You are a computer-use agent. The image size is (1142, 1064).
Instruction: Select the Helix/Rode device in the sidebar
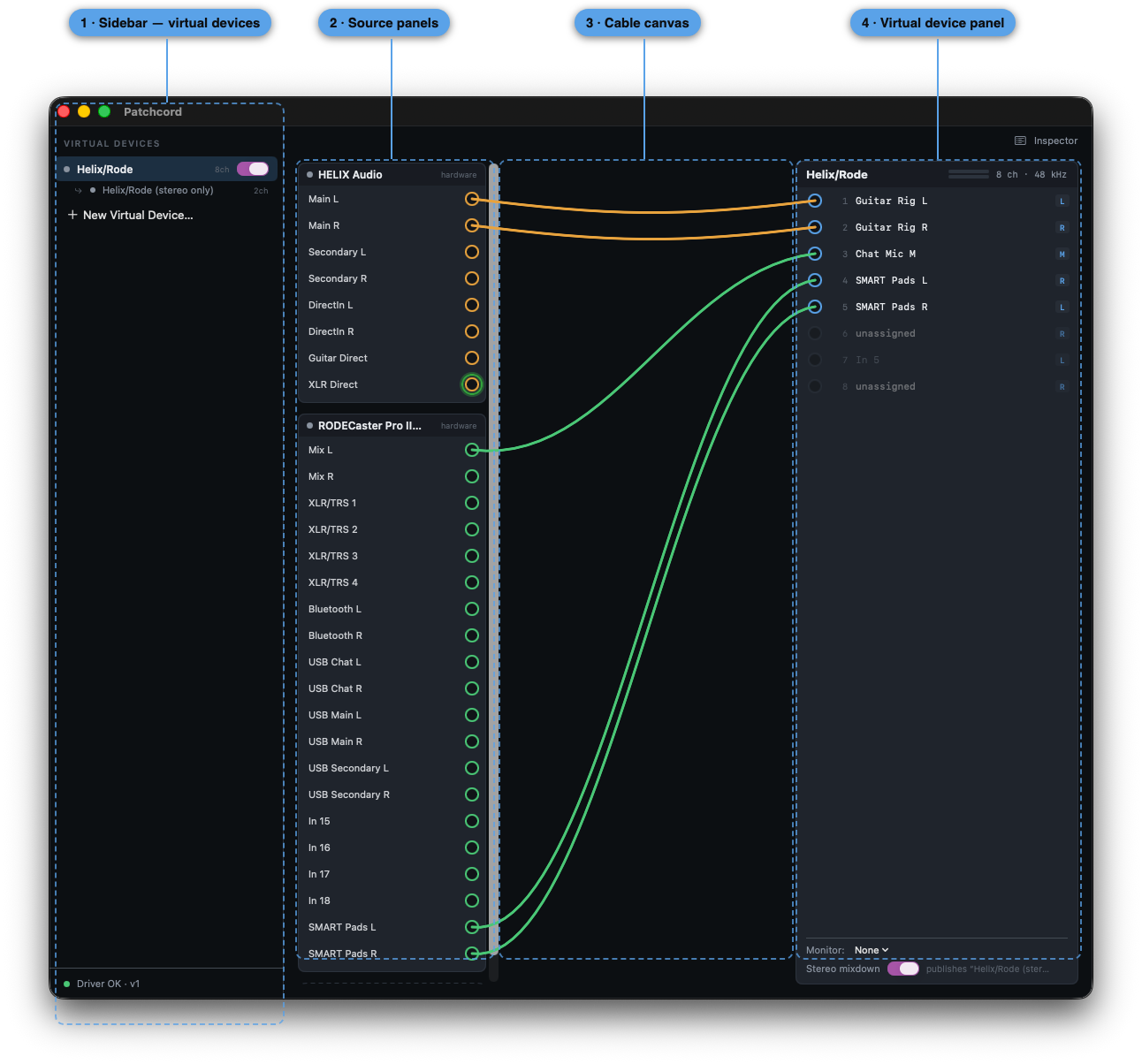pyautogui.click(x=166, y=169)
